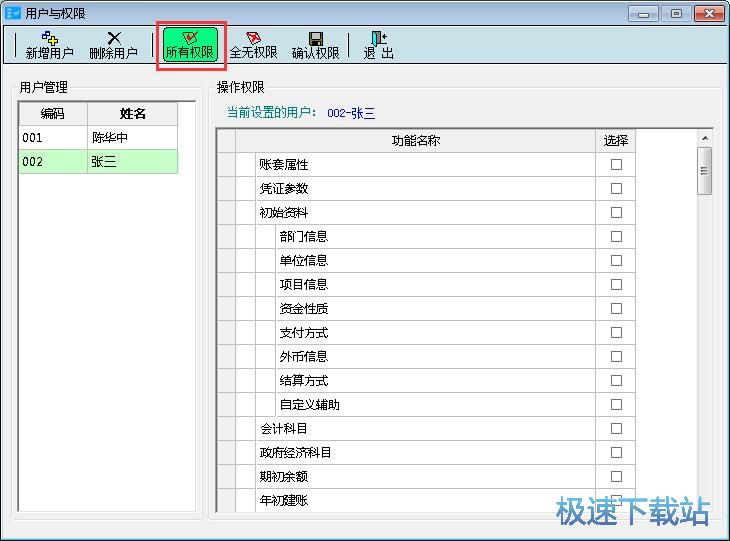Check the 结算方式 checkbox
This screenshot has height=541, width=730.
pyautogui.click(x=616, y=381)
